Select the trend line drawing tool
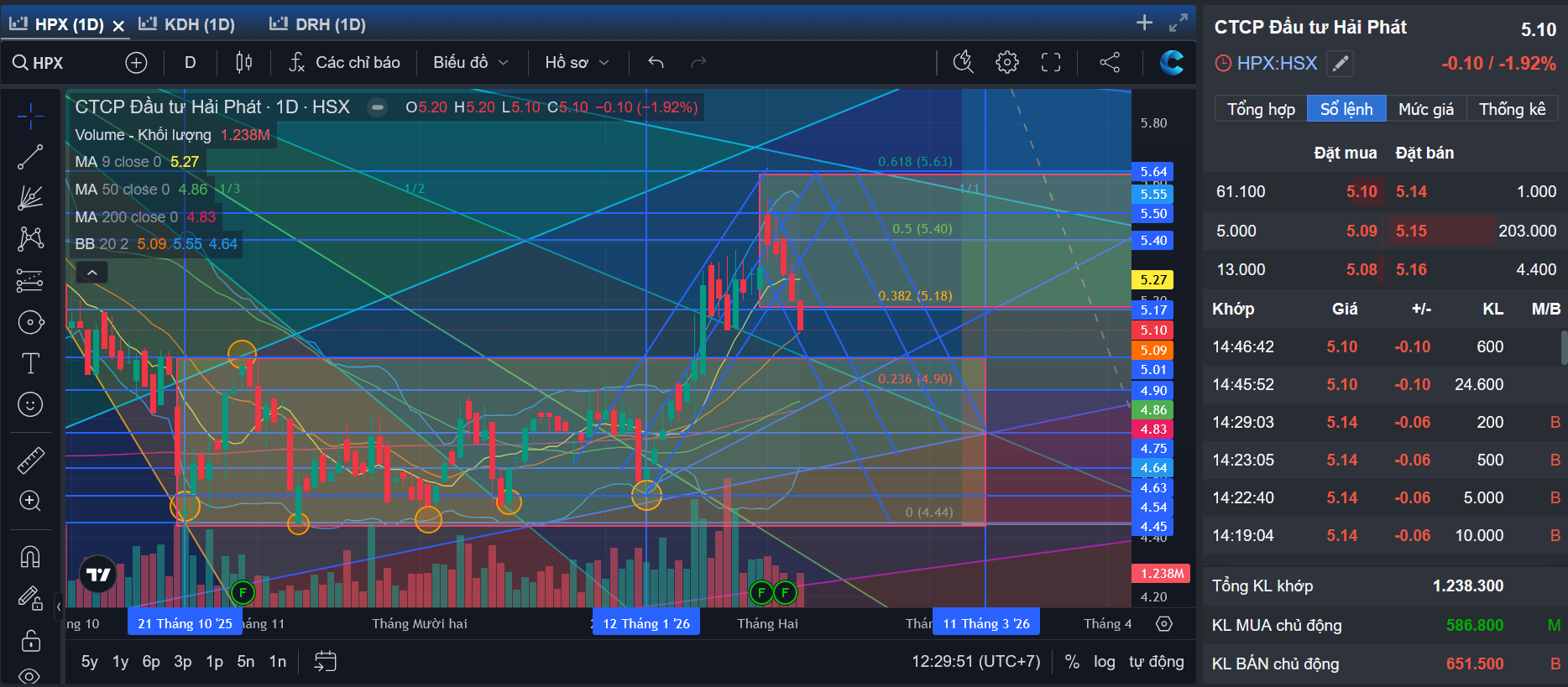Image resolution: width=1568 pixels, height=687 pixels. click(x=30, y=157)
